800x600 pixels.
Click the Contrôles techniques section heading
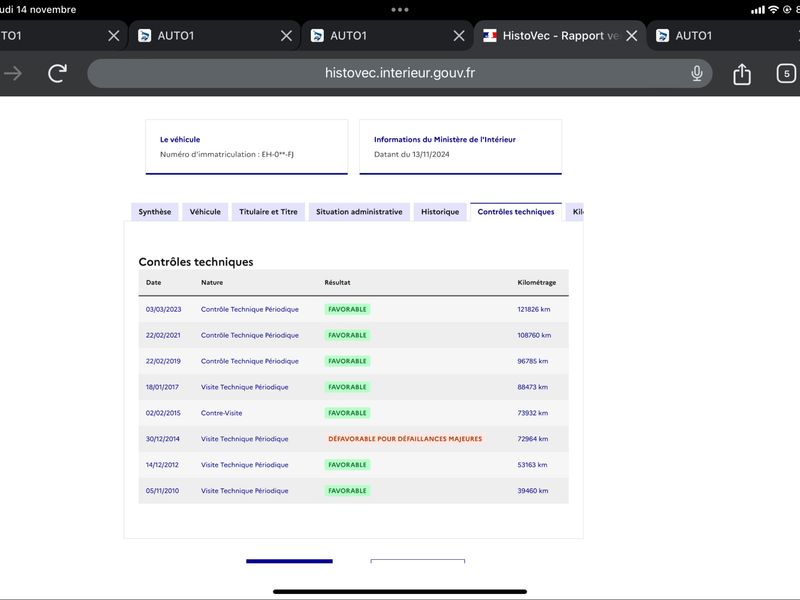[x=196, y=262]
